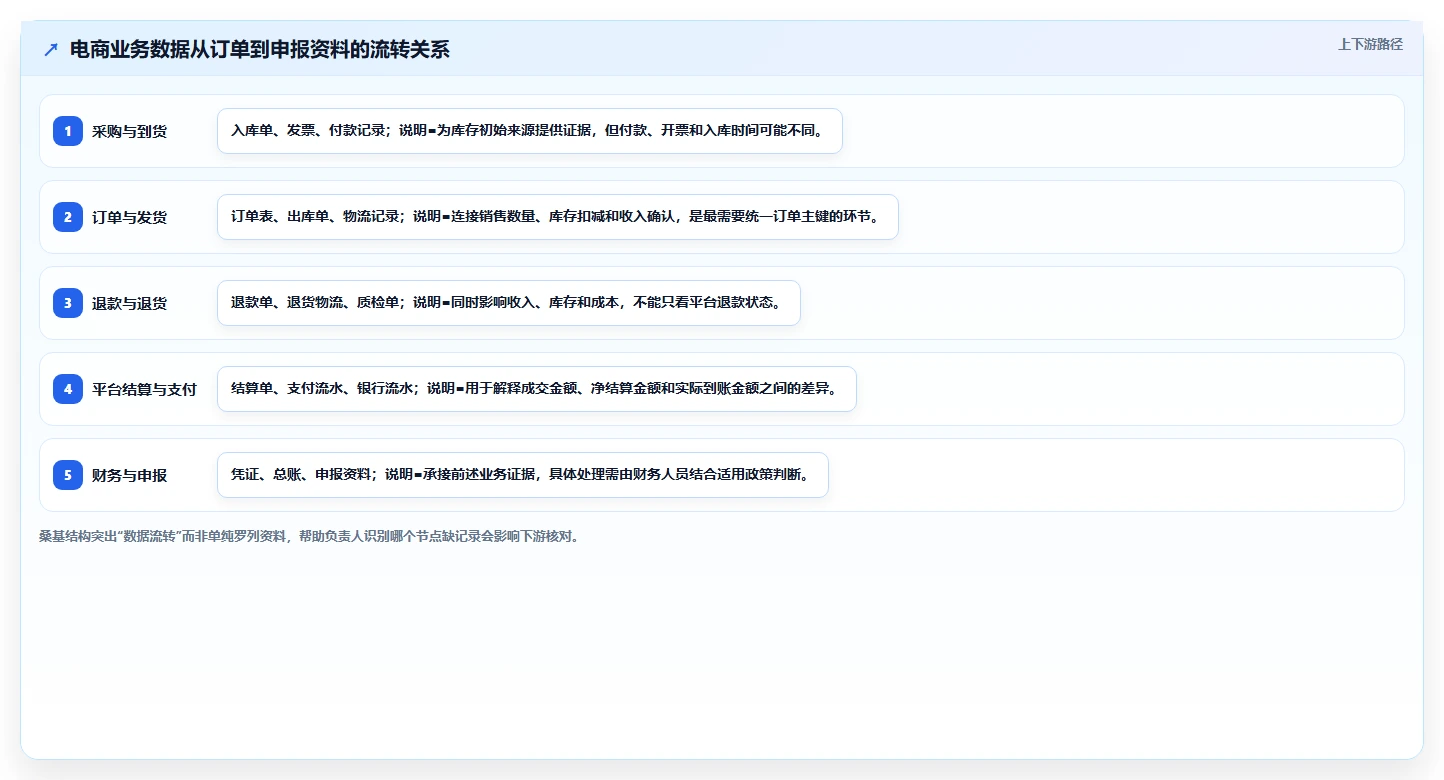1444x780 pixels.
Task: Click the 采购与到货 step label
Action: tap(129, 131)
